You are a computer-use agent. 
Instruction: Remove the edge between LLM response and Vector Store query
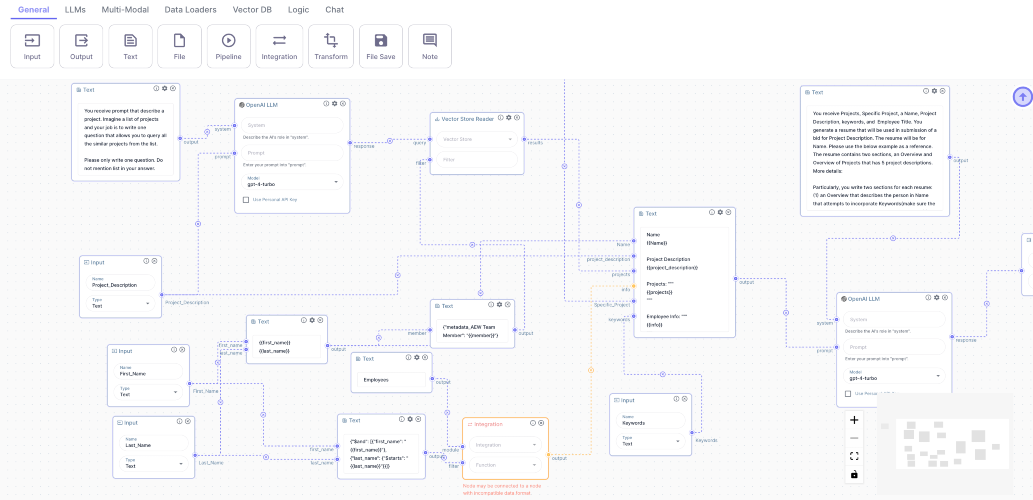click(x=390, y=140)
